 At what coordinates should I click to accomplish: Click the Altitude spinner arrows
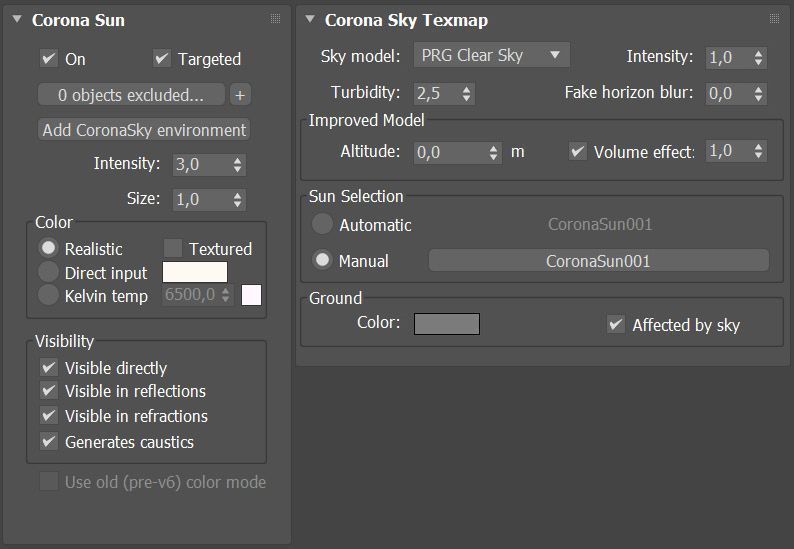click(493, 152)
